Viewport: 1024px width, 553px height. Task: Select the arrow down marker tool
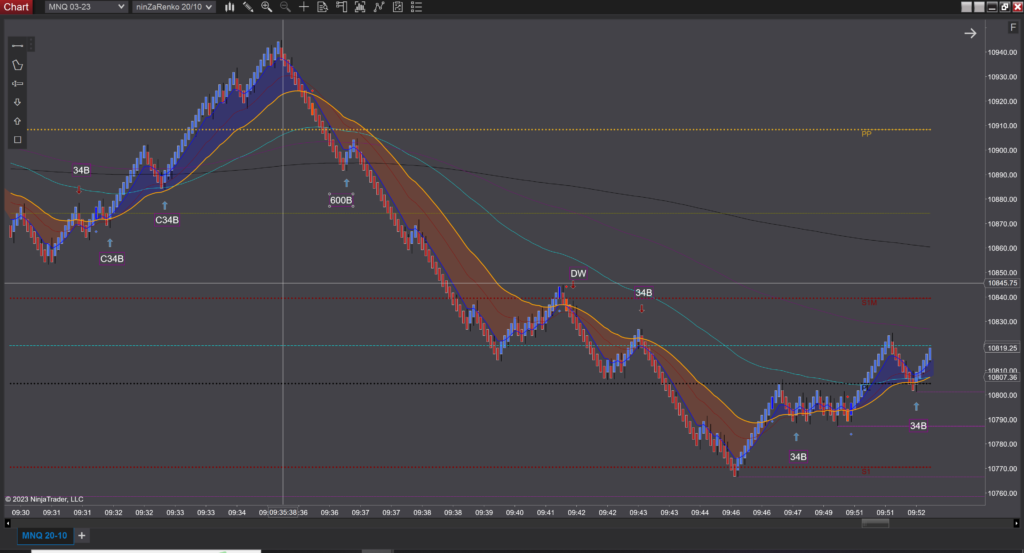tap(18, 102)
